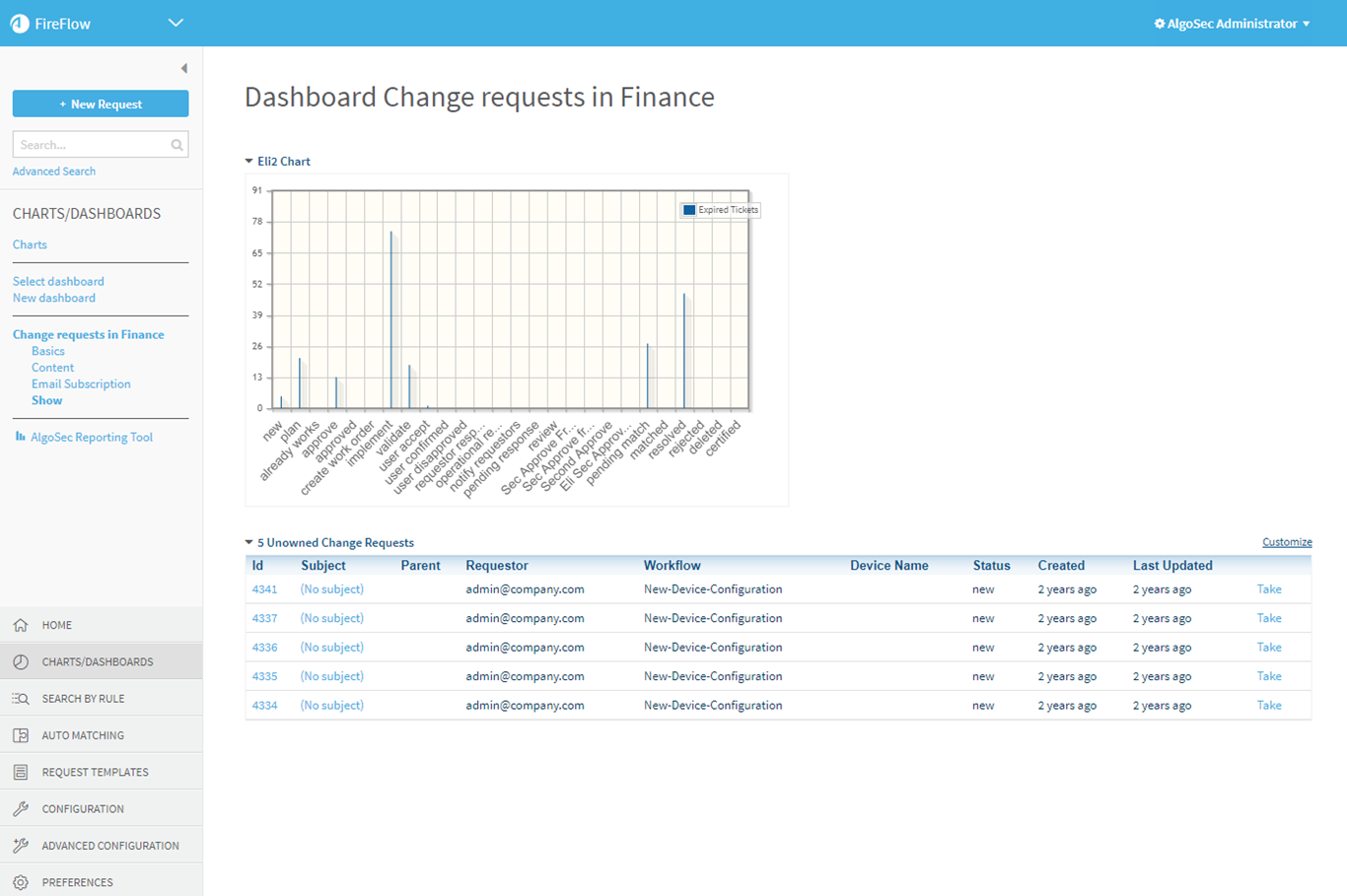Image resolution: width=1347 pixels, height=896 pixels.
Task: Click the Expired Tickets legend swatch
Action: pyautogui.click(x=689, y=210)
